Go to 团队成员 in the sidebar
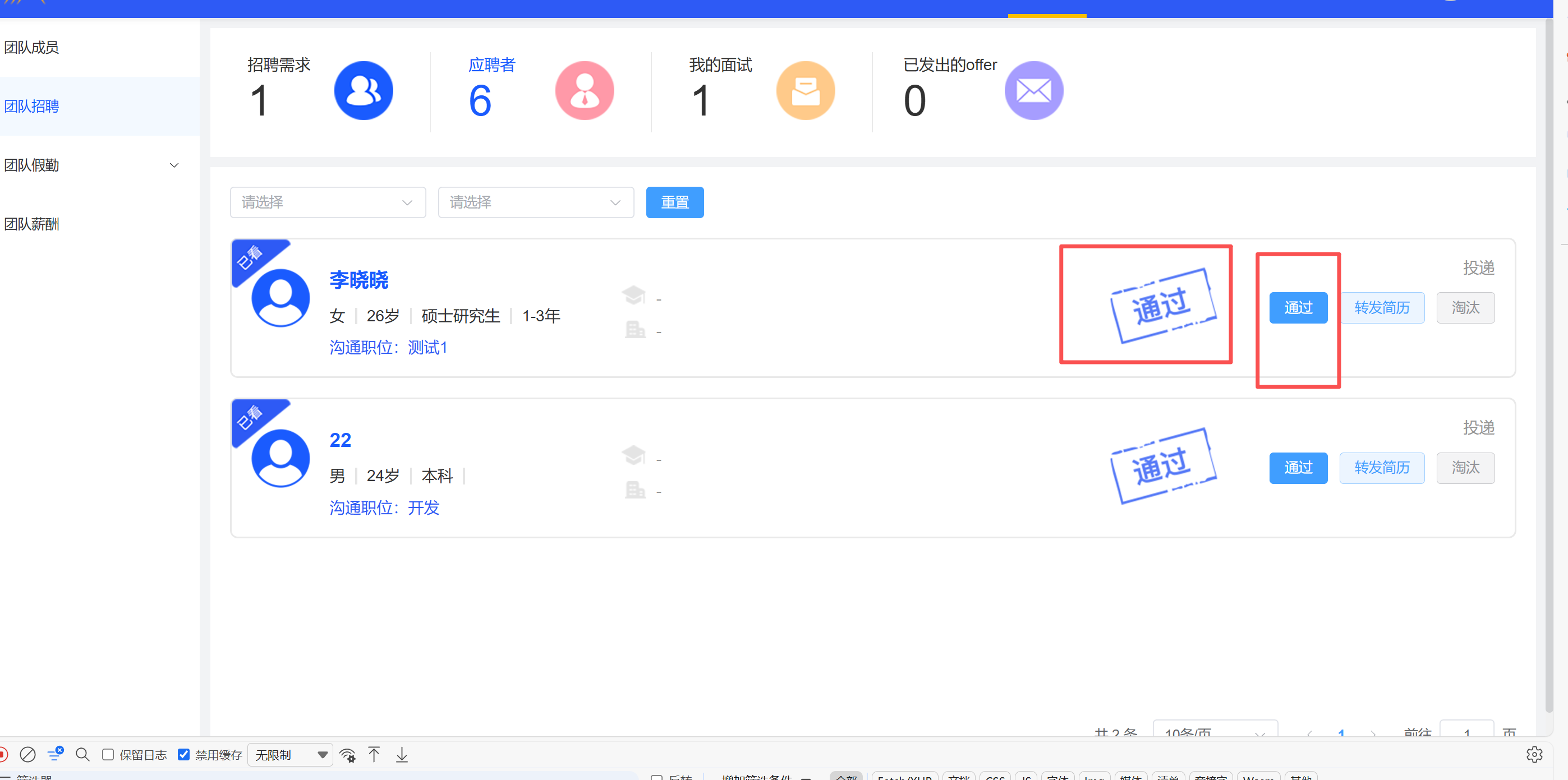This screenshot has width=1568, height=780. pyautogui.click(x=31, y=48)
